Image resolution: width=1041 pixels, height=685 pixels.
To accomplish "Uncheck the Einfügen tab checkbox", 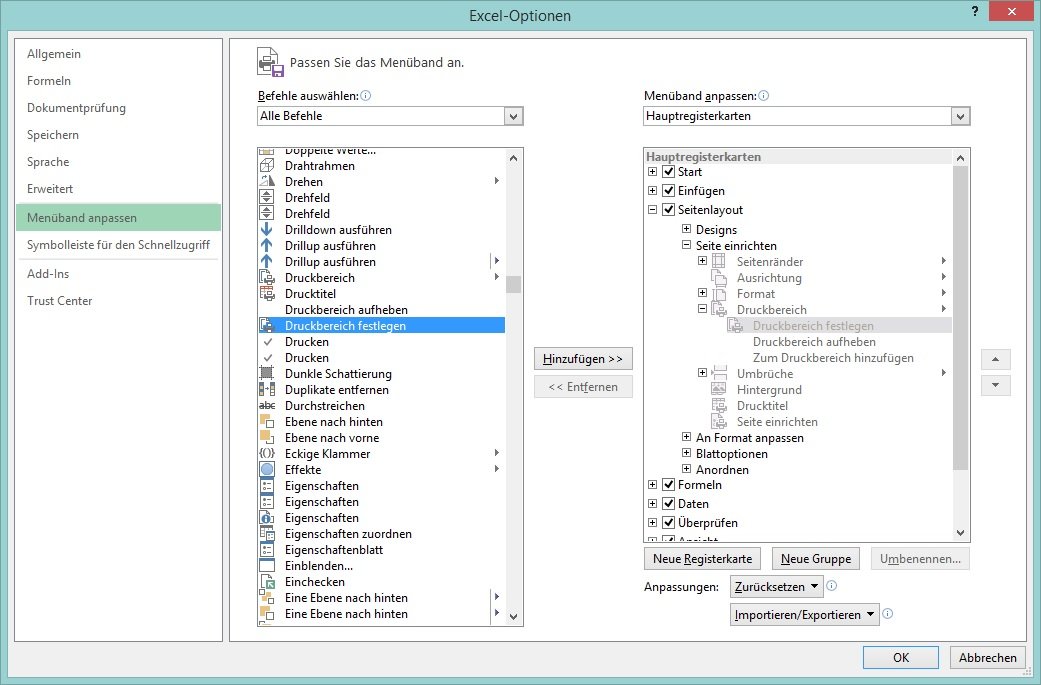I will point(669,190).
